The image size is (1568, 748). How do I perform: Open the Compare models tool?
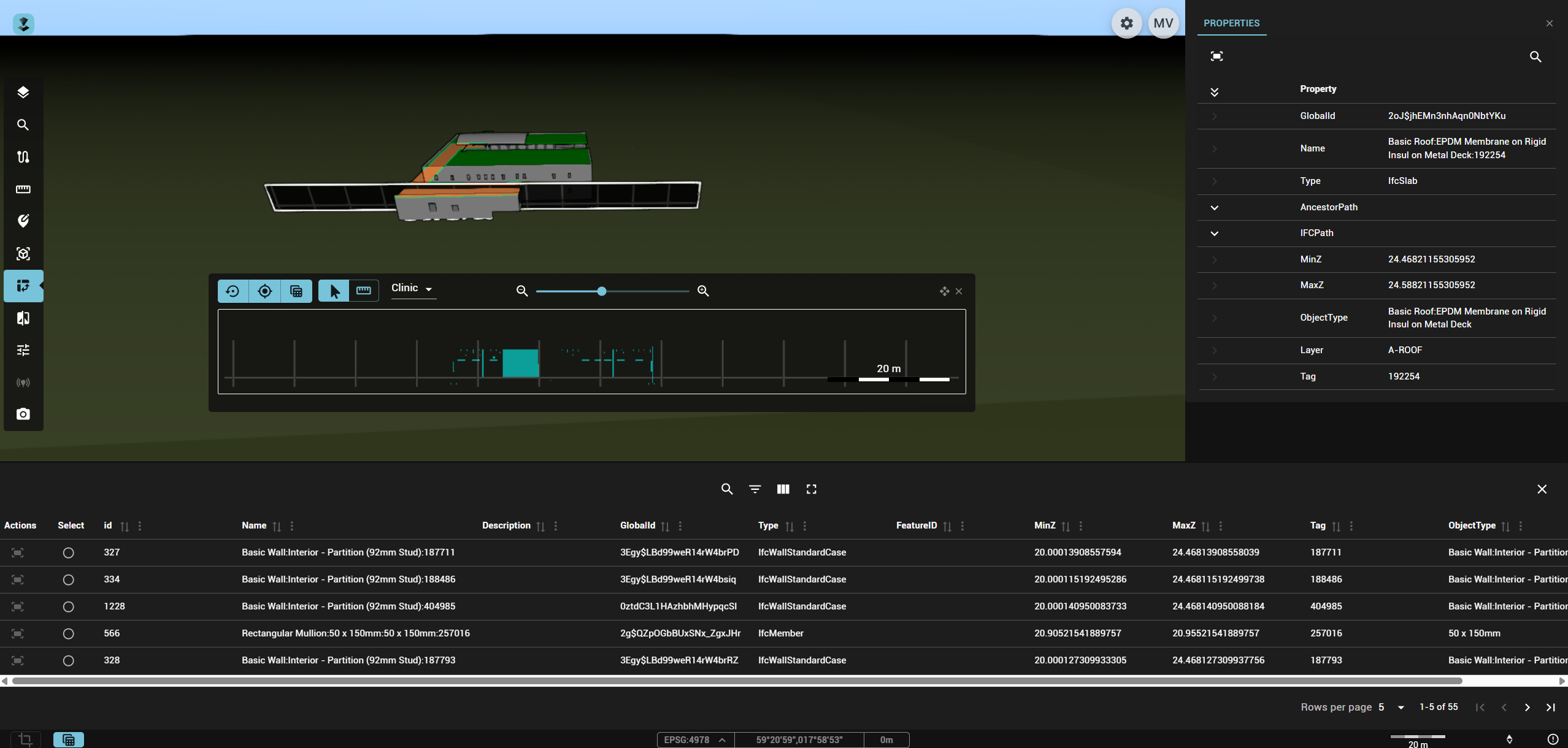23,318
